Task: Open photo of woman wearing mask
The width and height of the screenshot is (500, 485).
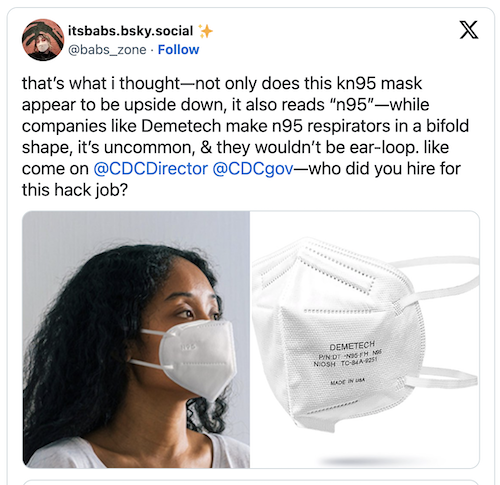Action: 136,339
